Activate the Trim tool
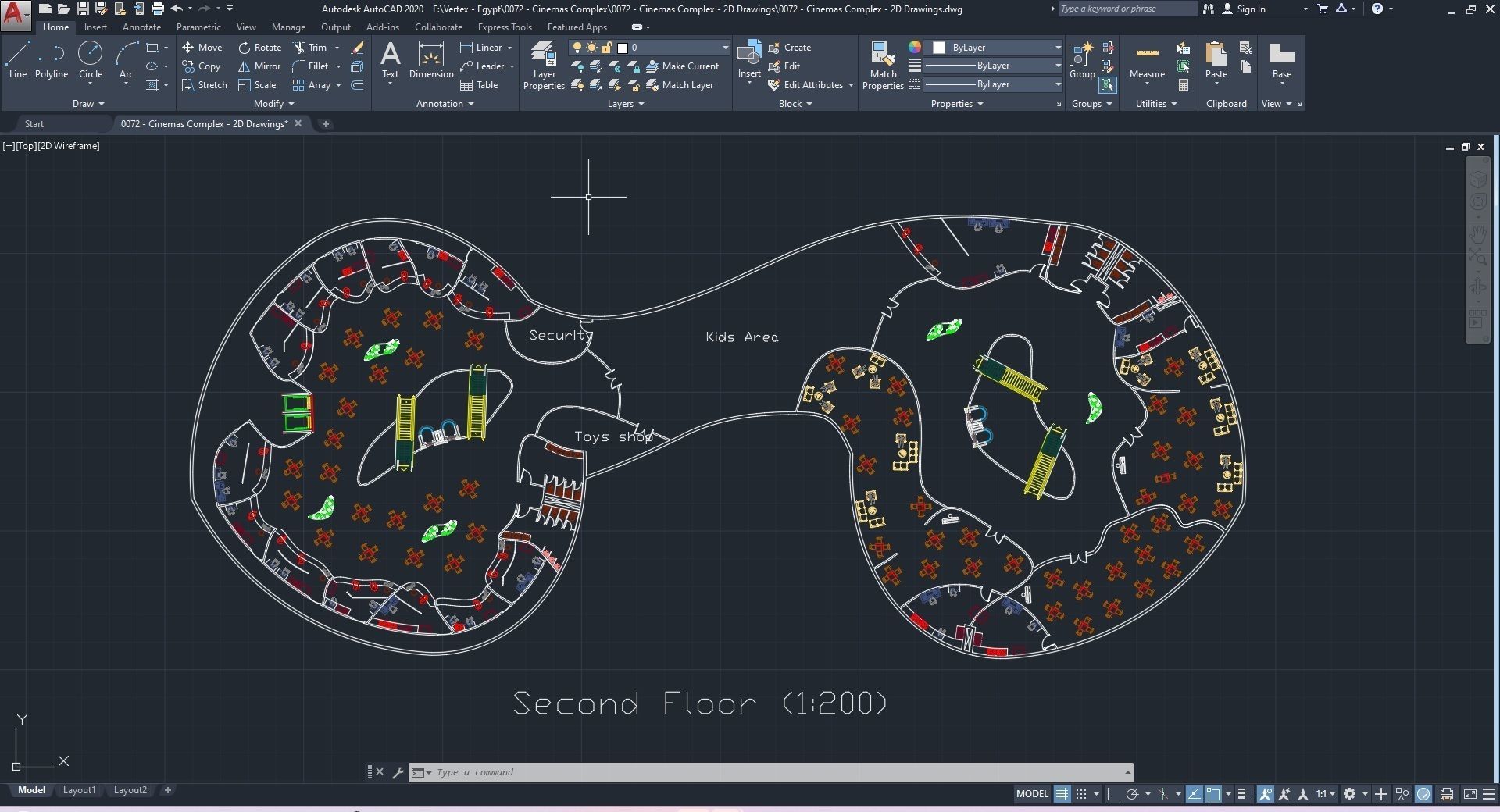 310,48
